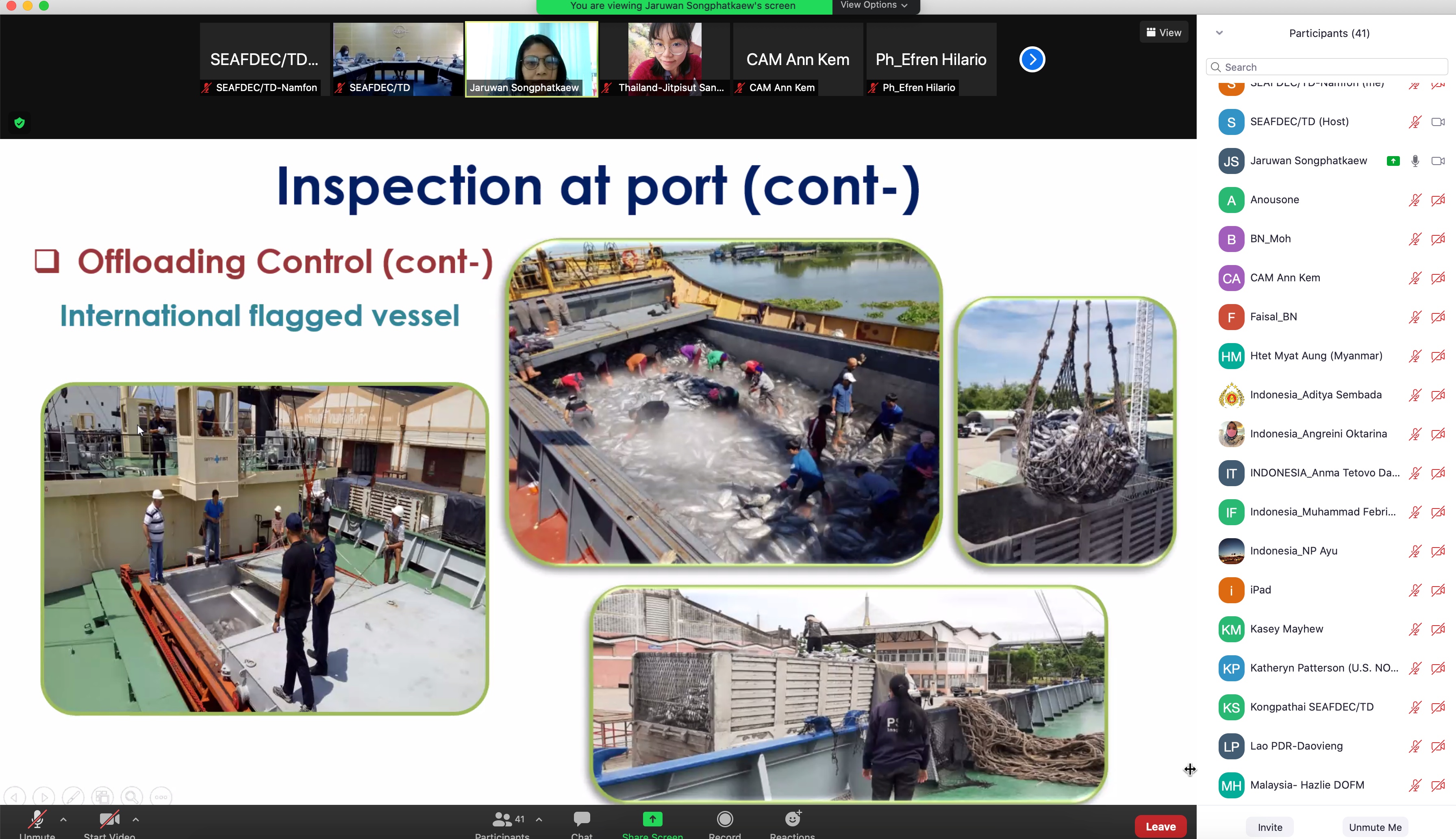Select Kasey Mayhew in participants list
The image size is (1456, 839).
pos(1286,629)
